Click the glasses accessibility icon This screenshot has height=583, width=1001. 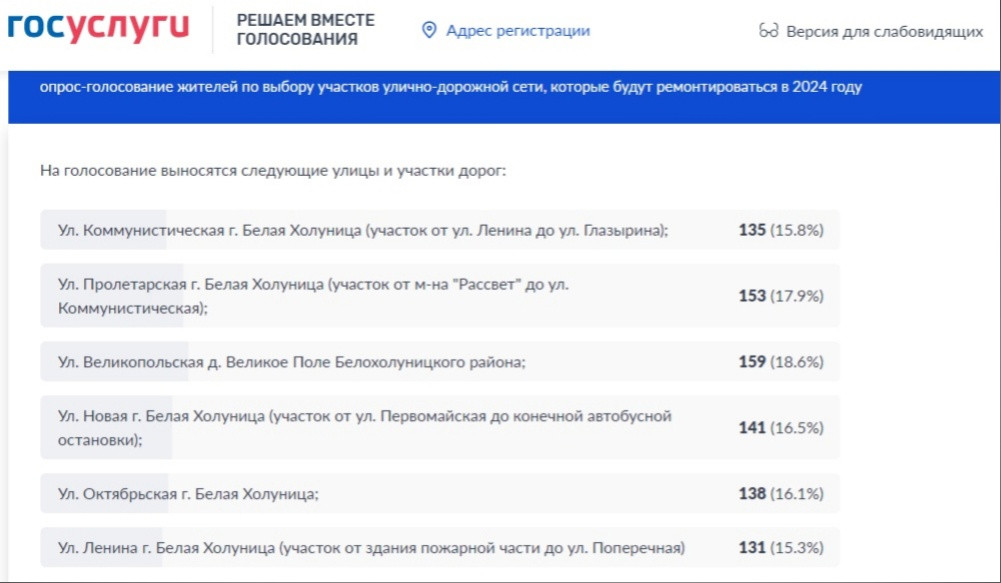click(768, 31)
